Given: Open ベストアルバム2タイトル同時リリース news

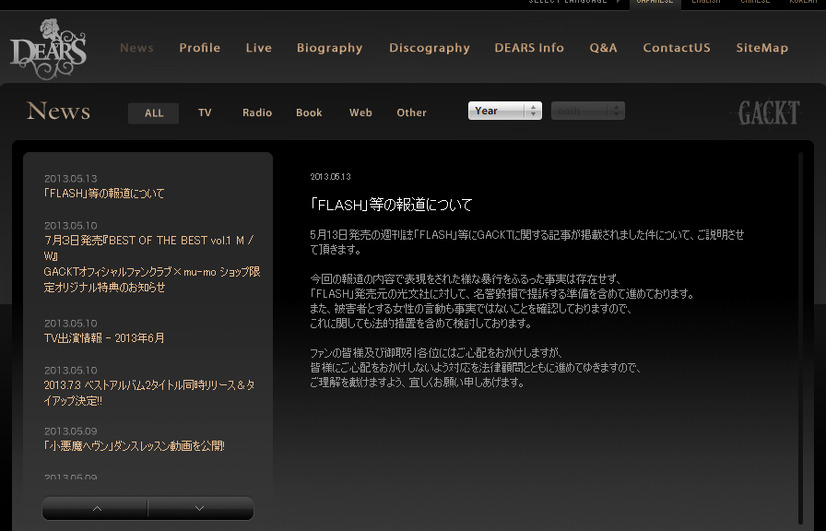Looking at the screenshot, I should (x=149, y=393).
